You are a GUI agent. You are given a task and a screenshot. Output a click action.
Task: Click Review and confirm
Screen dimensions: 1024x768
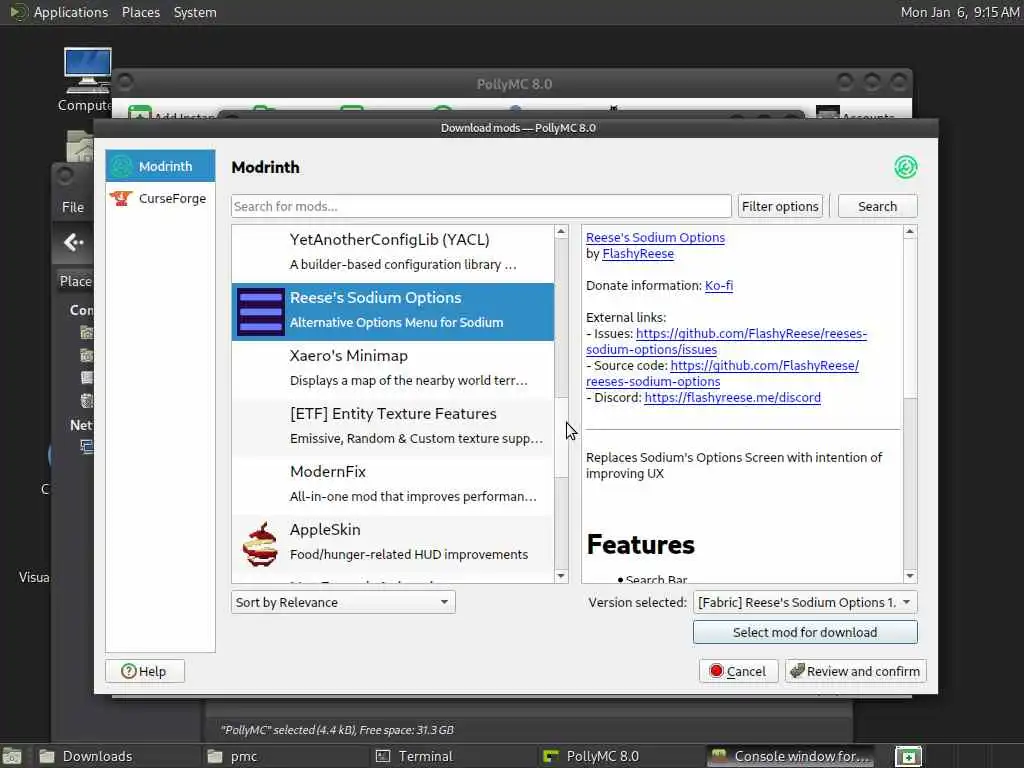tap(856, 671)
